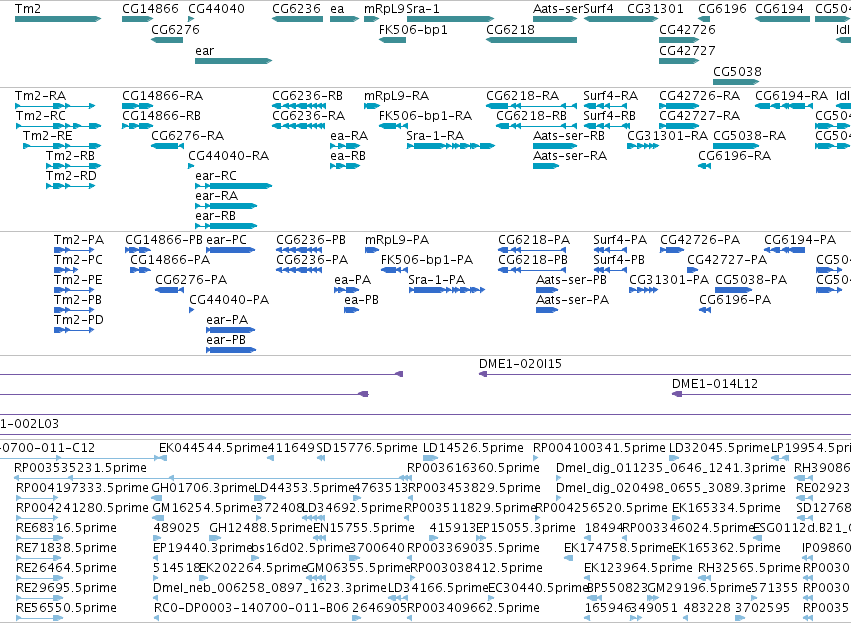851x623 pixels.
Task: Select the Sra-1-PA coding sequence
Action: point(446,290)
